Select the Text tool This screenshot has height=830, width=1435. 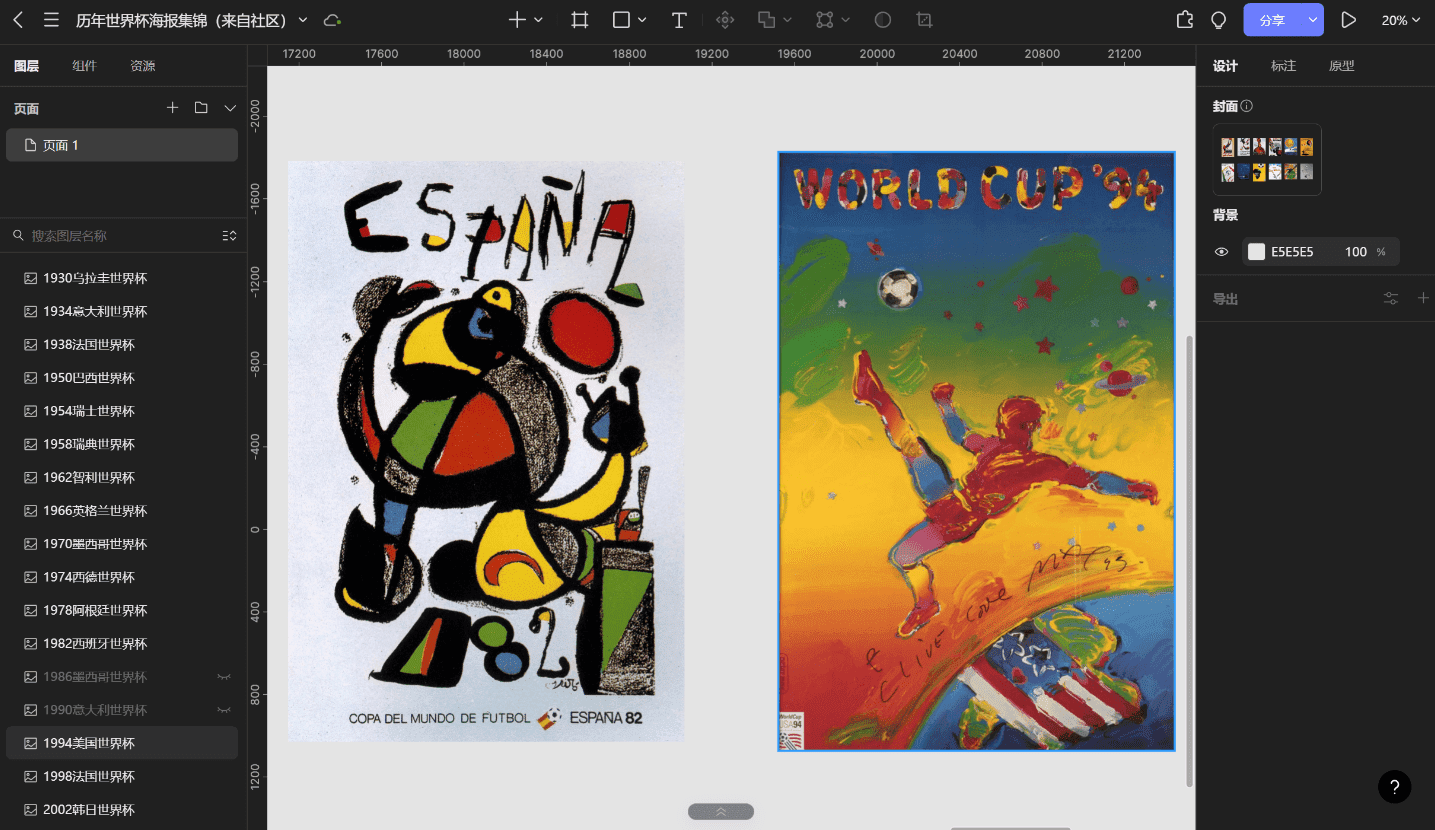(x=679, y=20)
